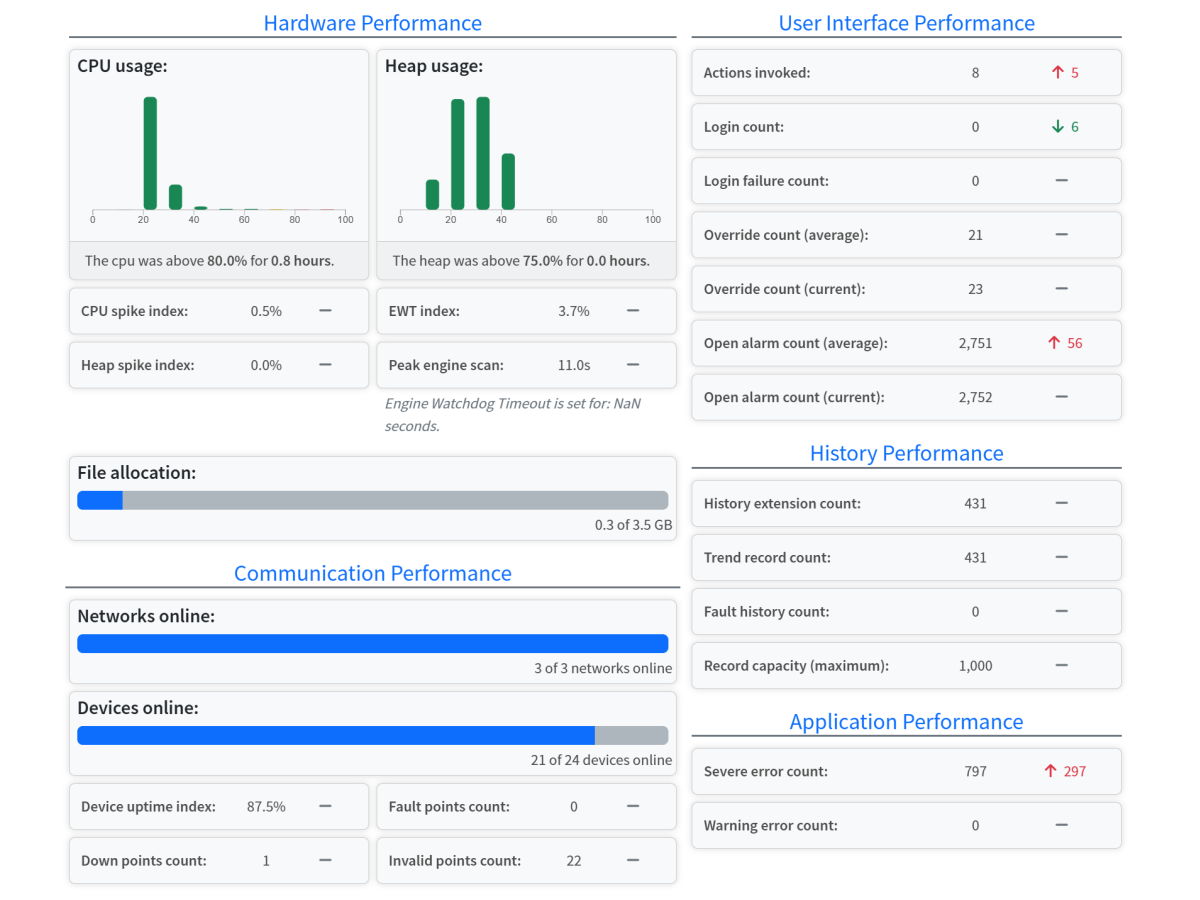
Task: Open the History Performance heading
Action: (x=906, y=453)
